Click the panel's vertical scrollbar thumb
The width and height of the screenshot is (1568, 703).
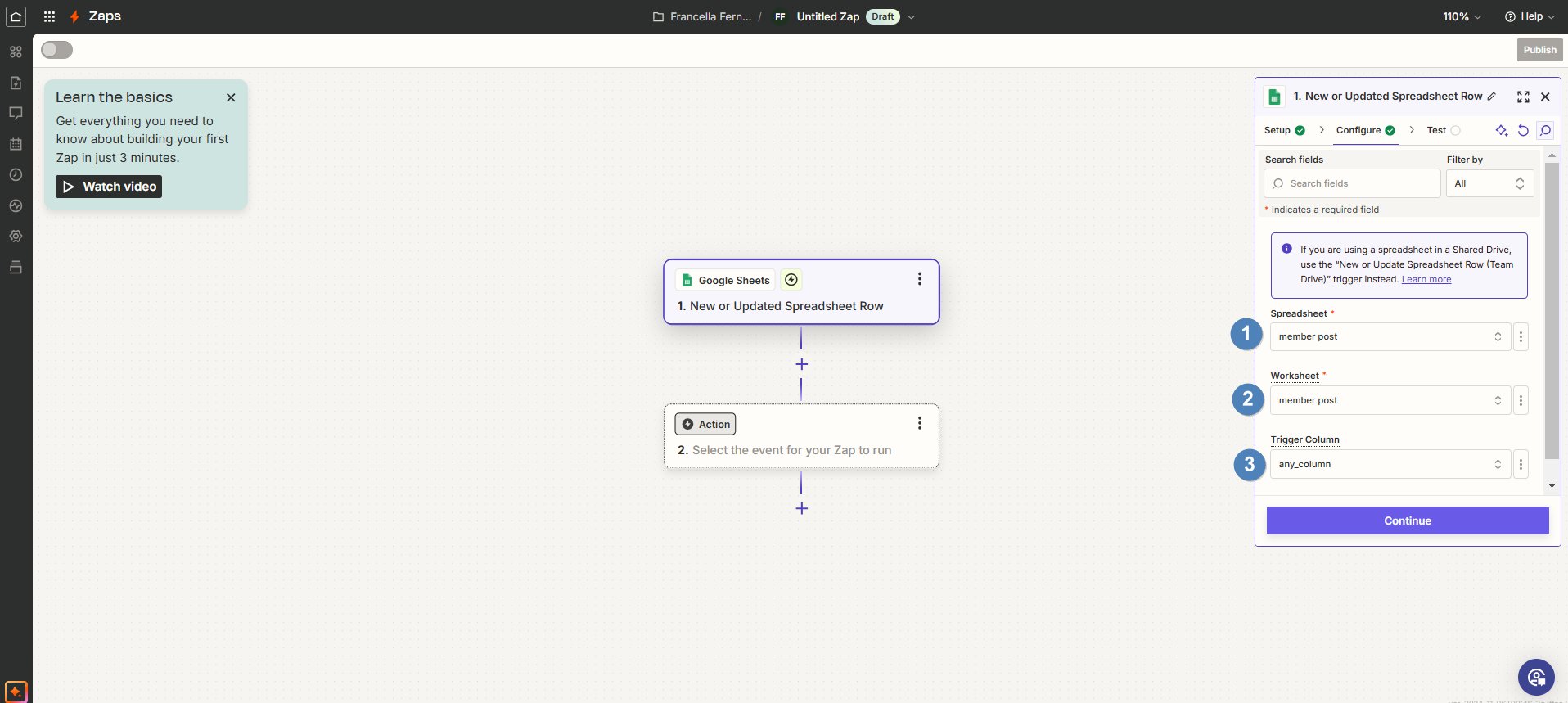pos(1552,311)
